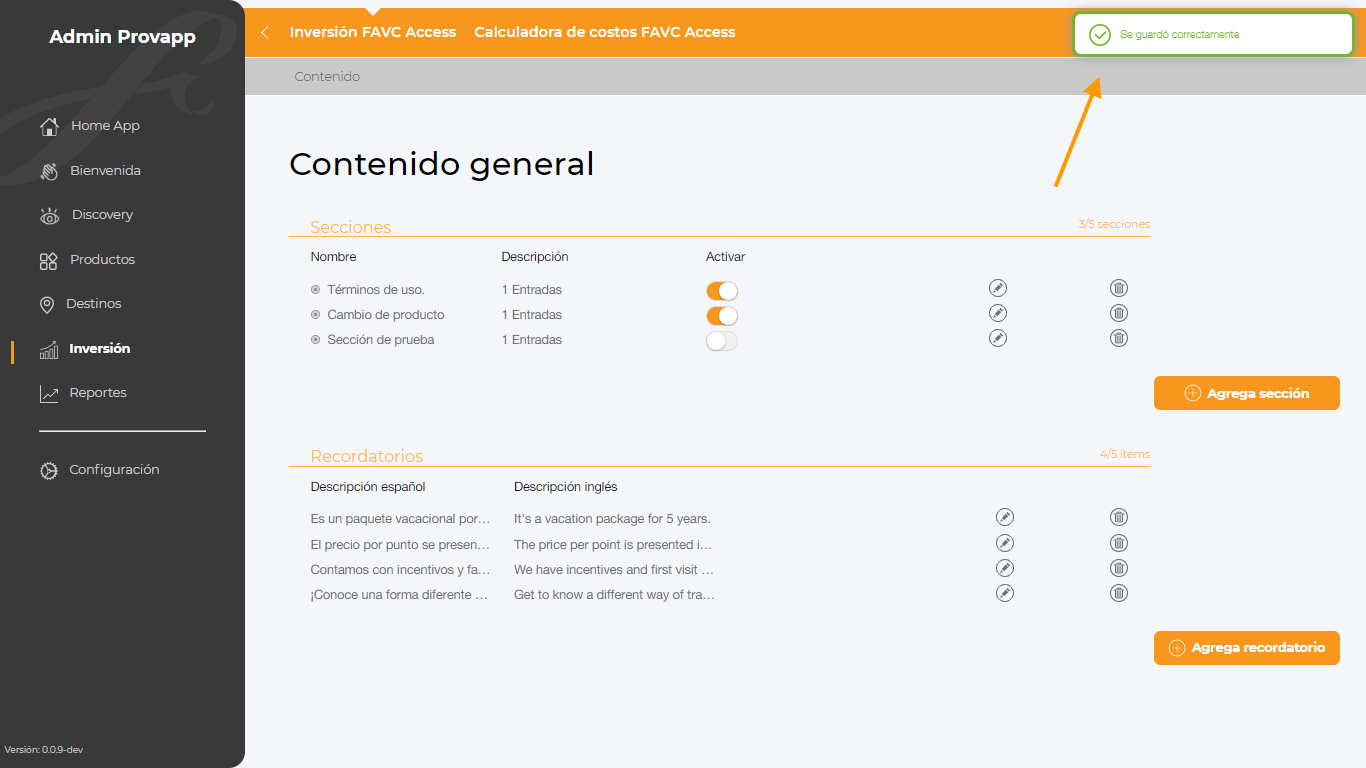Image resolution: width=1366 pixels, height=768 pixels.
Task: Click '¡Conoce una forma diferente …' text
Action: (x=400, y=595)
